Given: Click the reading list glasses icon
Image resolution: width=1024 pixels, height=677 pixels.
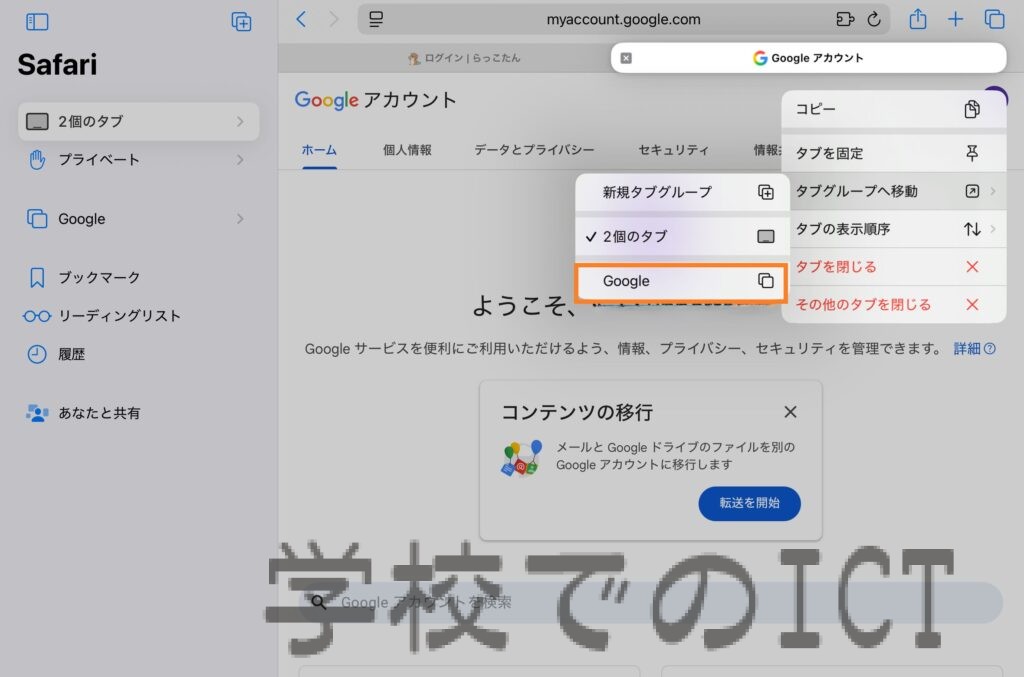Looking at the screenshot, I should pos(37,316).
